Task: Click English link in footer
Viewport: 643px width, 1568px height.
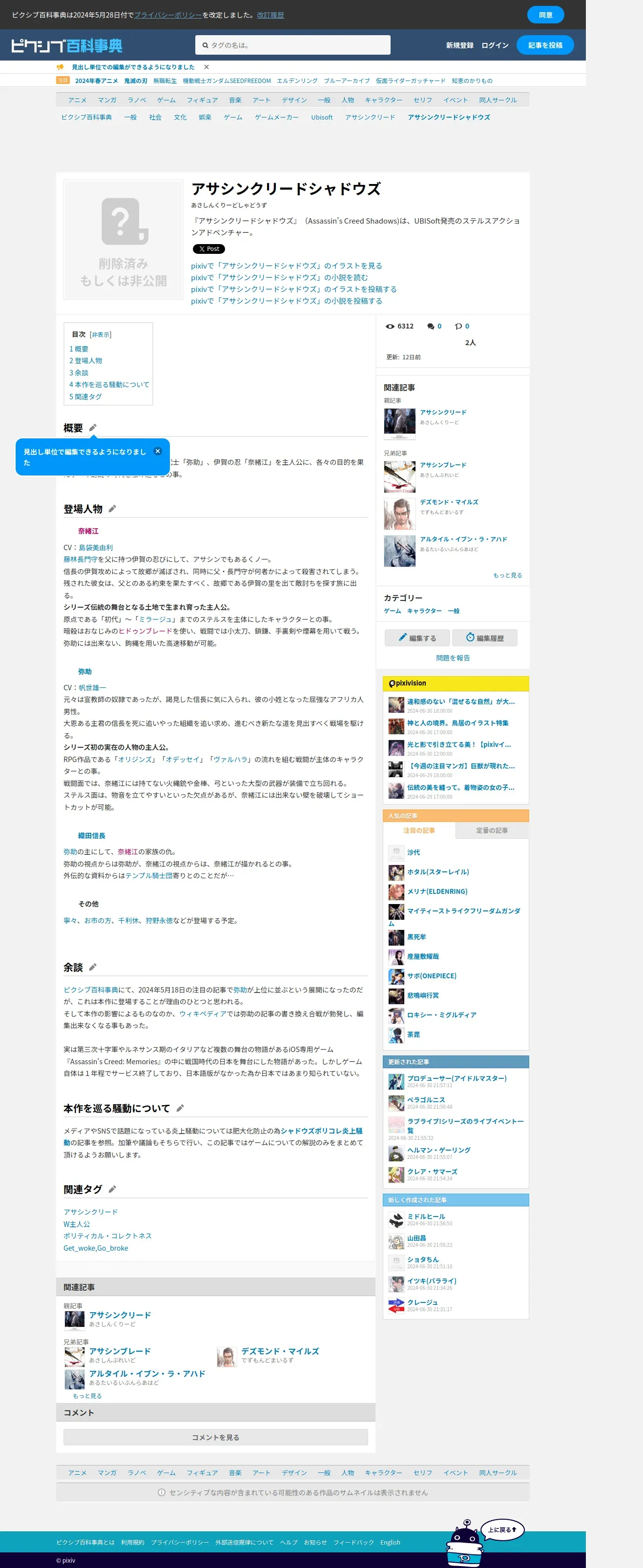Action: coord(390,1543)
